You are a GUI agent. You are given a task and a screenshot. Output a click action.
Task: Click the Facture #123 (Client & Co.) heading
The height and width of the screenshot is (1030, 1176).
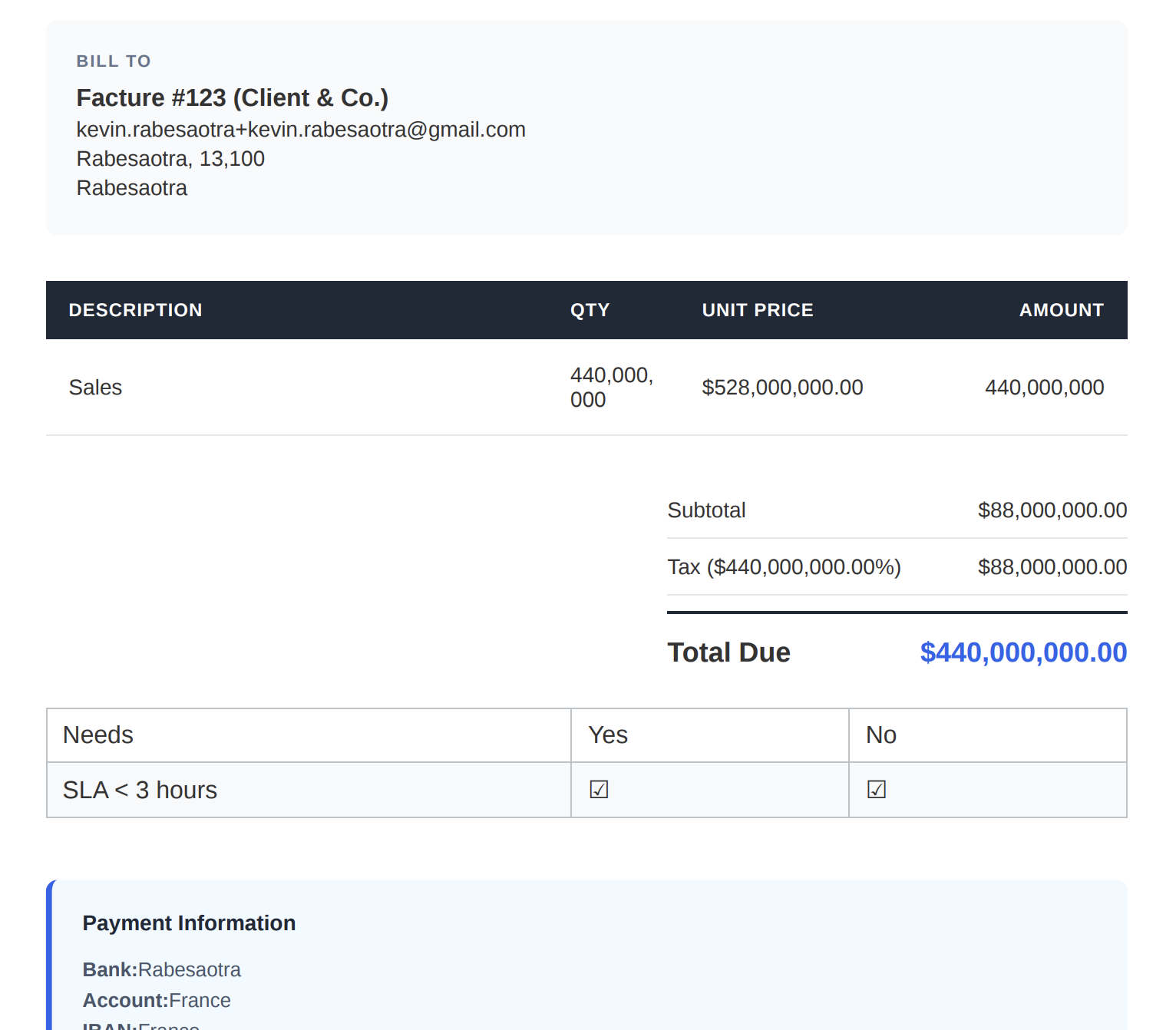232,98
